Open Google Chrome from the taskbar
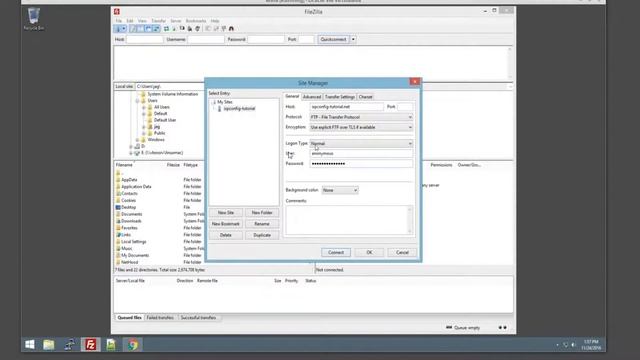The width and height of the screenshot is (640, 360). coord(133,344)
